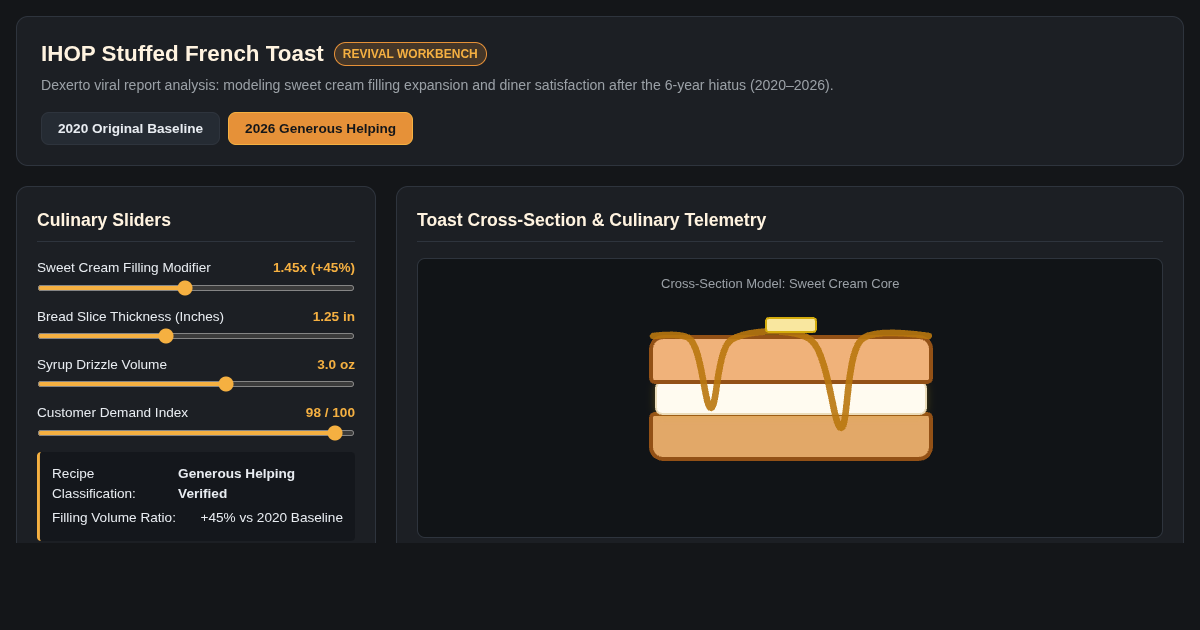Image resolution: width=1200 pixels, height=630 pixels.
Task: Click the Cross-Section Model: Sweet Cream Core caption
Action: coord(780,283)
